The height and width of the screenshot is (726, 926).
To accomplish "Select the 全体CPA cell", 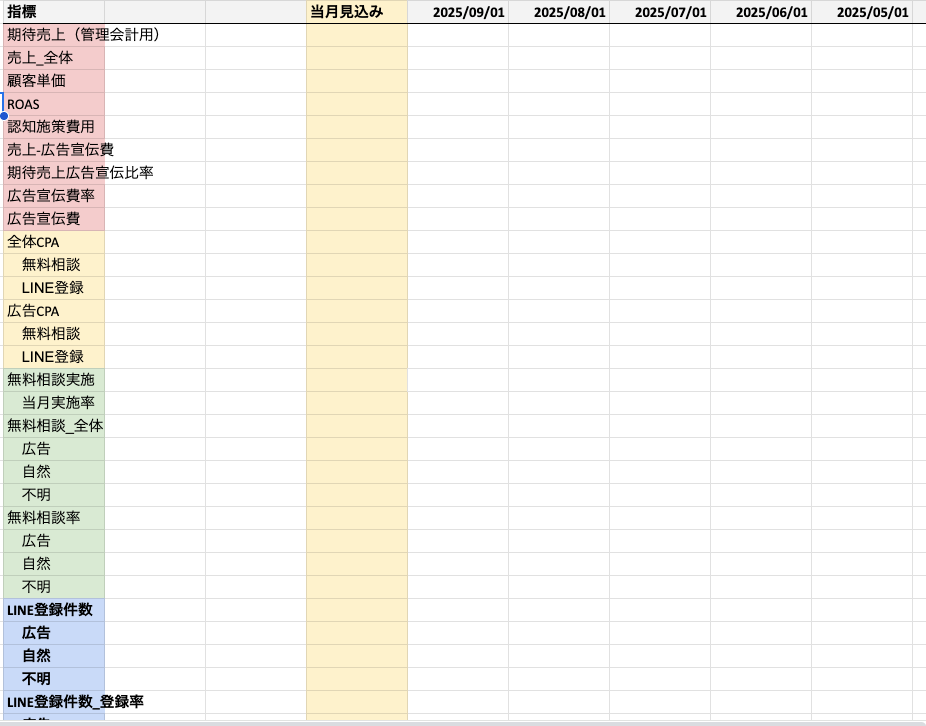I will 54,242.
